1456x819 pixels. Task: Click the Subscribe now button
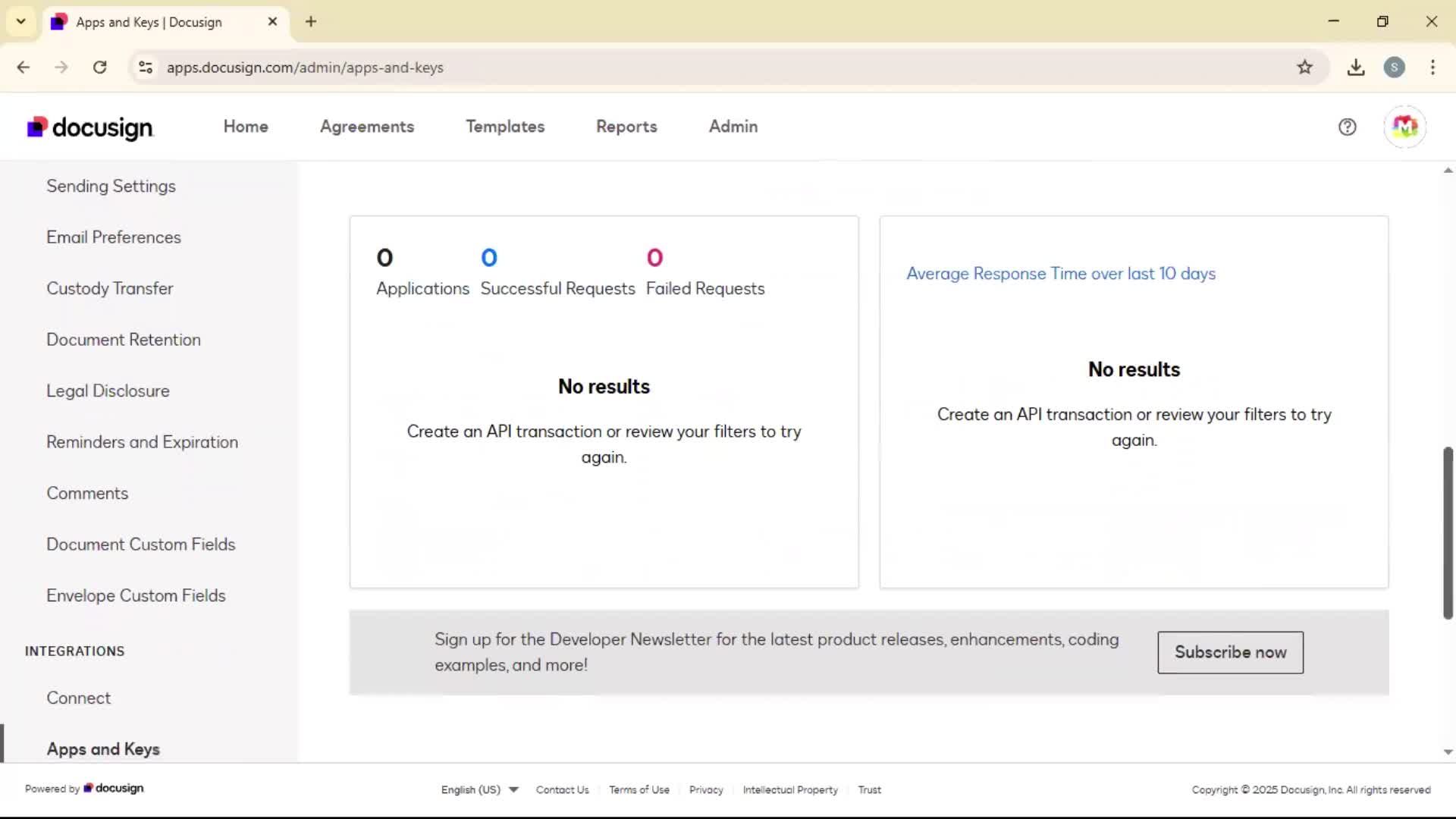click(1230, 652)
